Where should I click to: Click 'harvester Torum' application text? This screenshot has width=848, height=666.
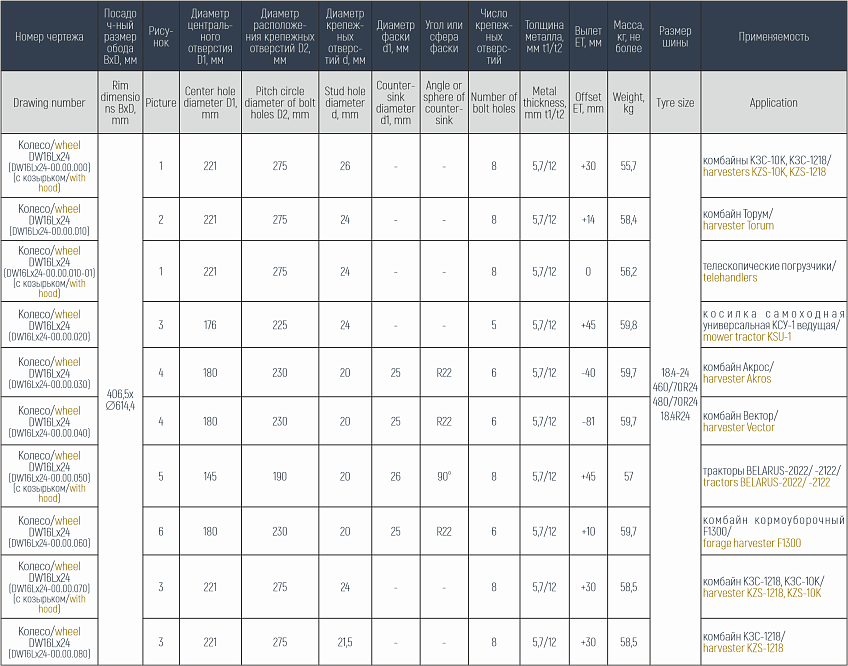(738, 226)
